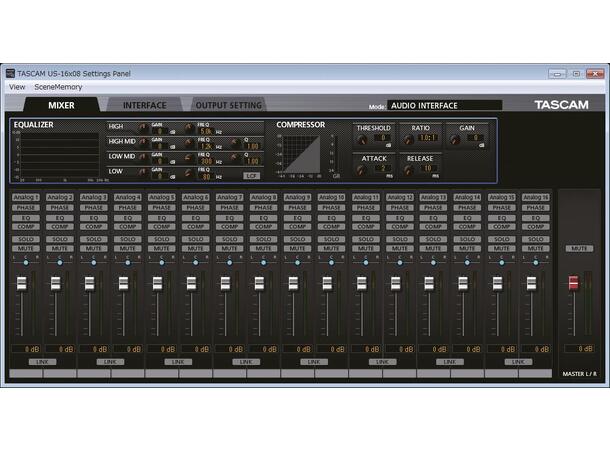This screenshot has width=610, height=450.
Task: Click the compressor GAIN knob
Action: click(455, 140)
